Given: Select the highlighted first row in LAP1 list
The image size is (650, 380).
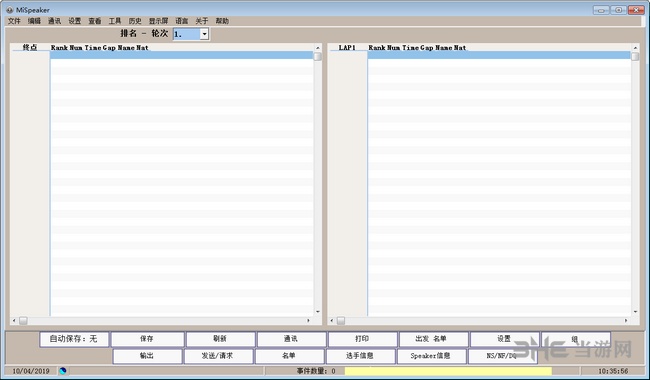Looking at the screenshot, I should tap(499, 55).
